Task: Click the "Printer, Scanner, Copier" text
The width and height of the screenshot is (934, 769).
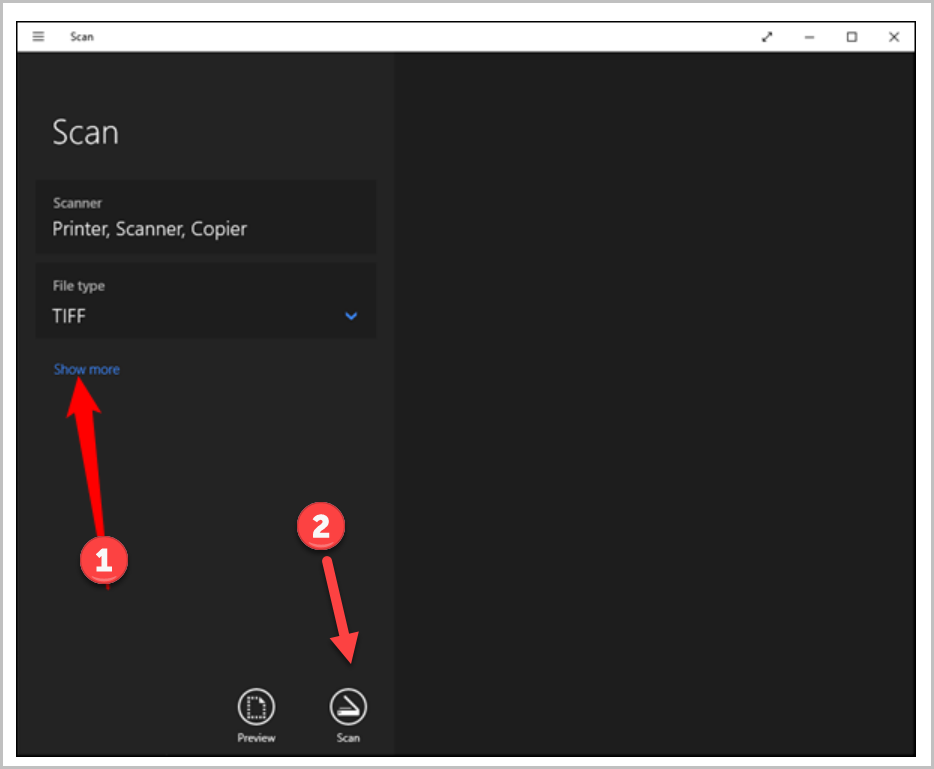Action: (150, 229)
